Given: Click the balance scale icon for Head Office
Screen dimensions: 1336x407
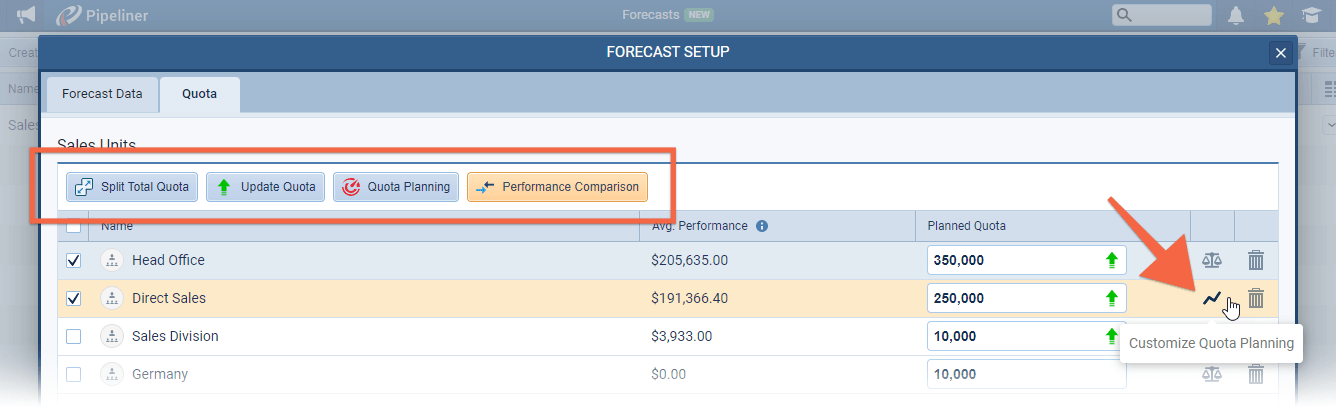Looking at the screenshot, I should [1211, 260].
